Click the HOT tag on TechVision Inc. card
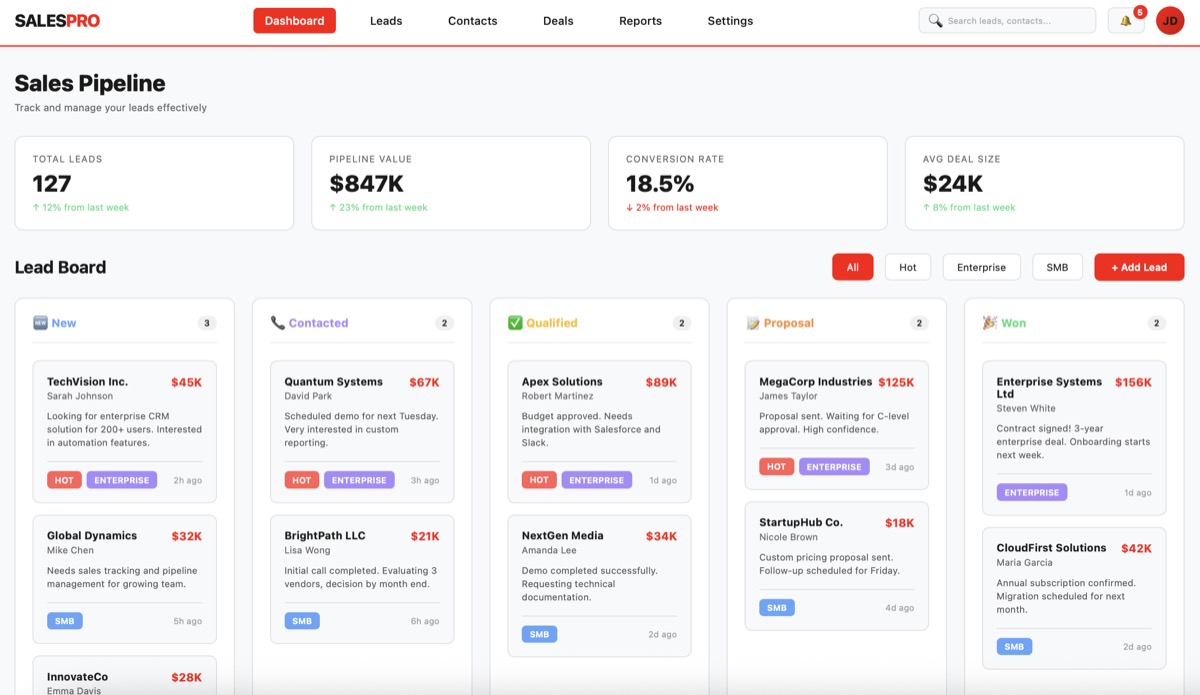This screenshot has width=1200, height=695. pos(64,479)
